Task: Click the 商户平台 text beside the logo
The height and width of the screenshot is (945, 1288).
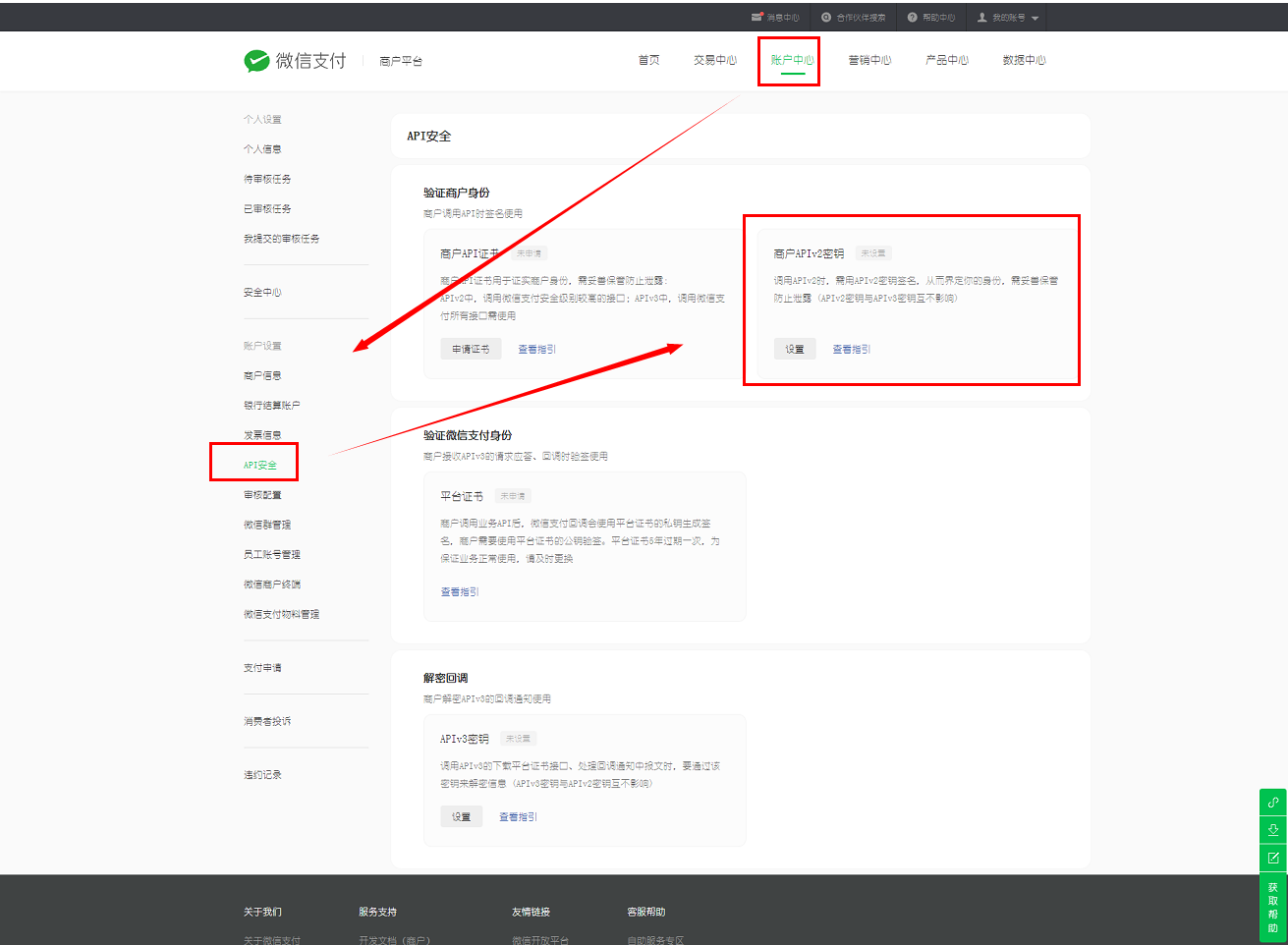Action: click(401, 61)
